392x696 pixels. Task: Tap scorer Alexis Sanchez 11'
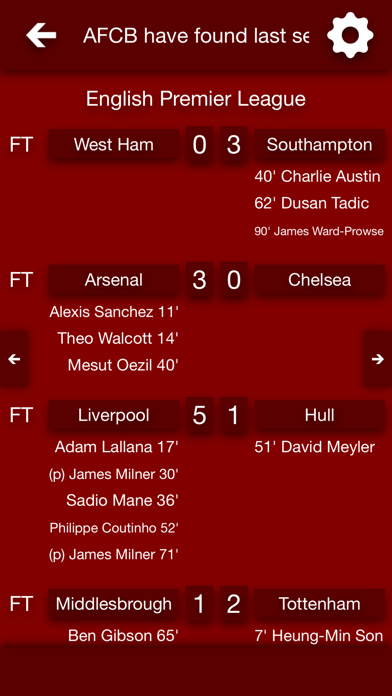pos(114,312)
